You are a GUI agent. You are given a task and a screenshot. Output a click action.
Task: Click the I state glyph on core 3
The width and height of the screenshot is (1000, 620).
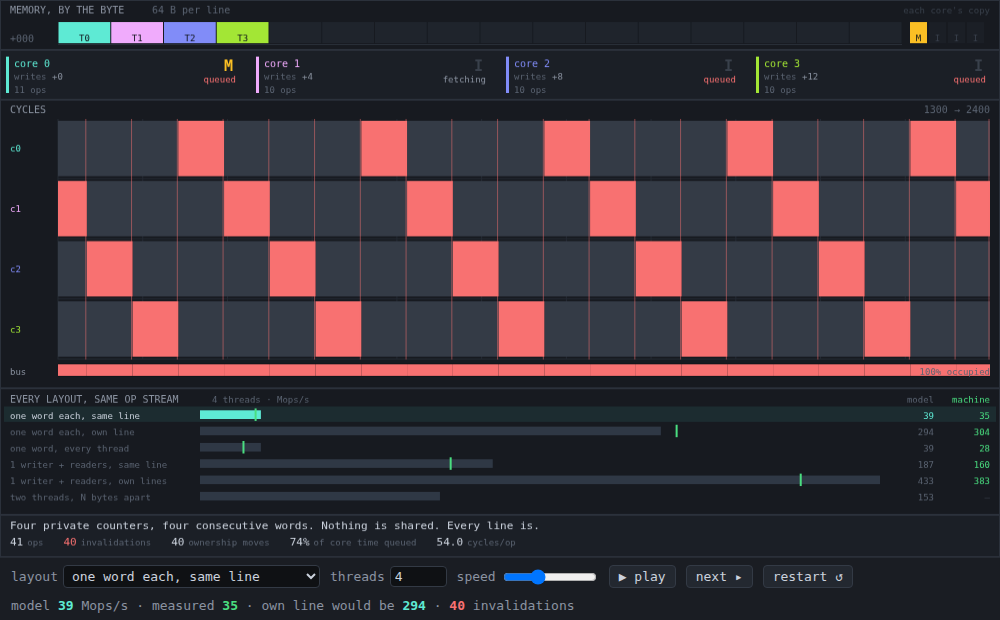tap(978, 65)
